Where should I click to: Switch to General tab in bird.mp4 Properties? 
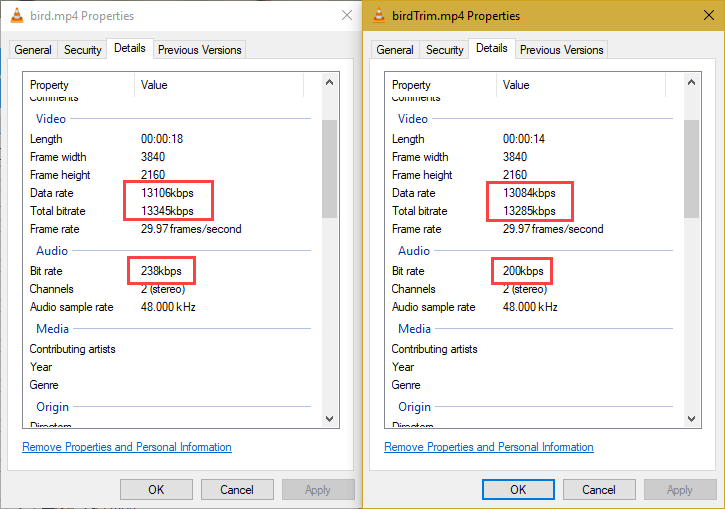coord(33,50)
